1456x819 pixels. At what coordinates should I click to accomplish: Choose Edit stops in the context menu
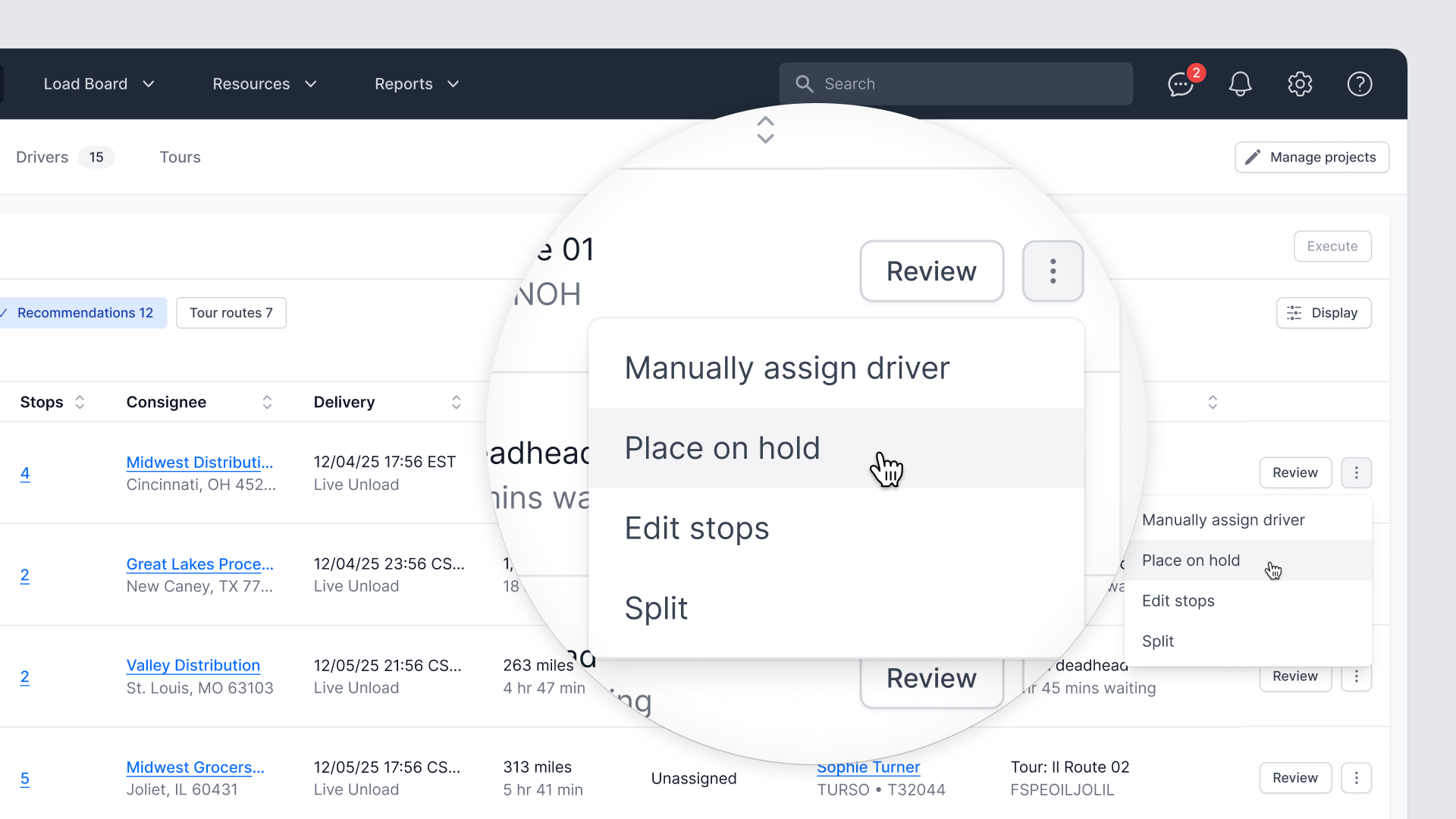1178,601
